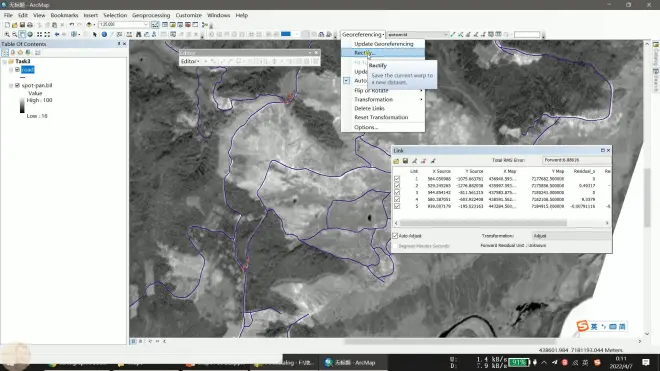Open the Editor Toolbar button

pos(155,25)
